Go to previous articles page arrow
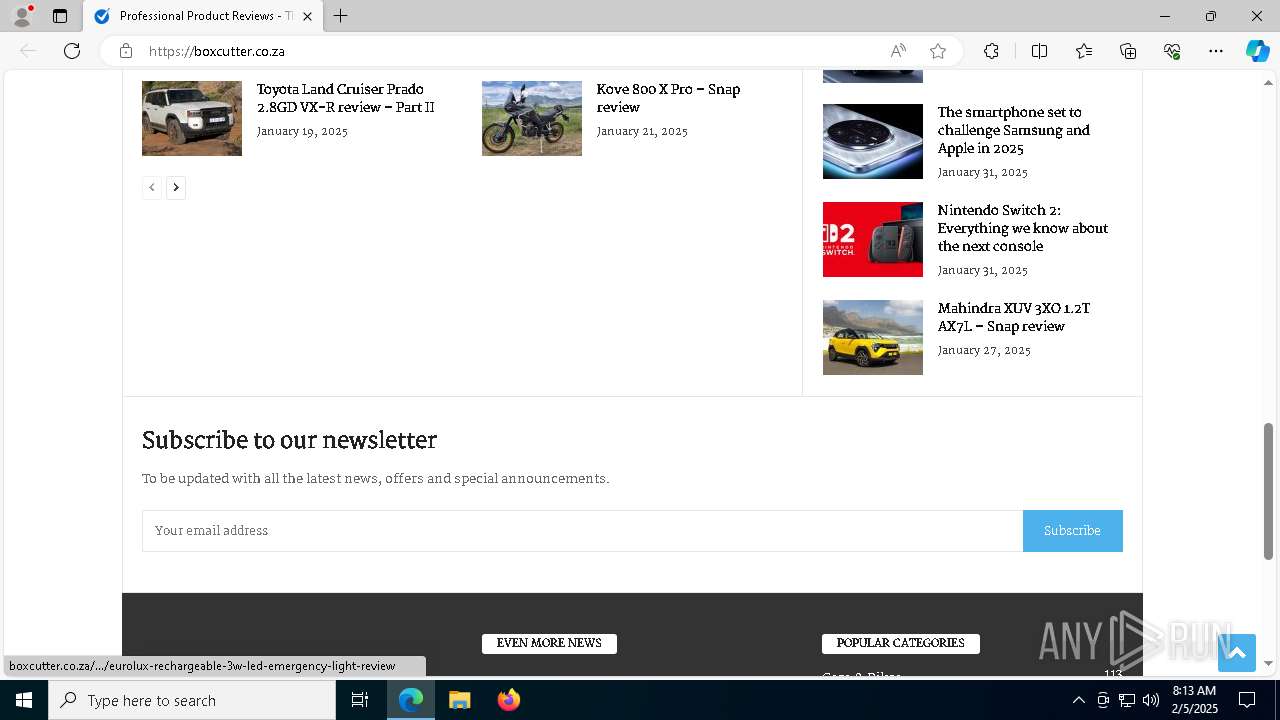Image resolution: width=1280 pixels, height=720 pixels. coord(152,187)
